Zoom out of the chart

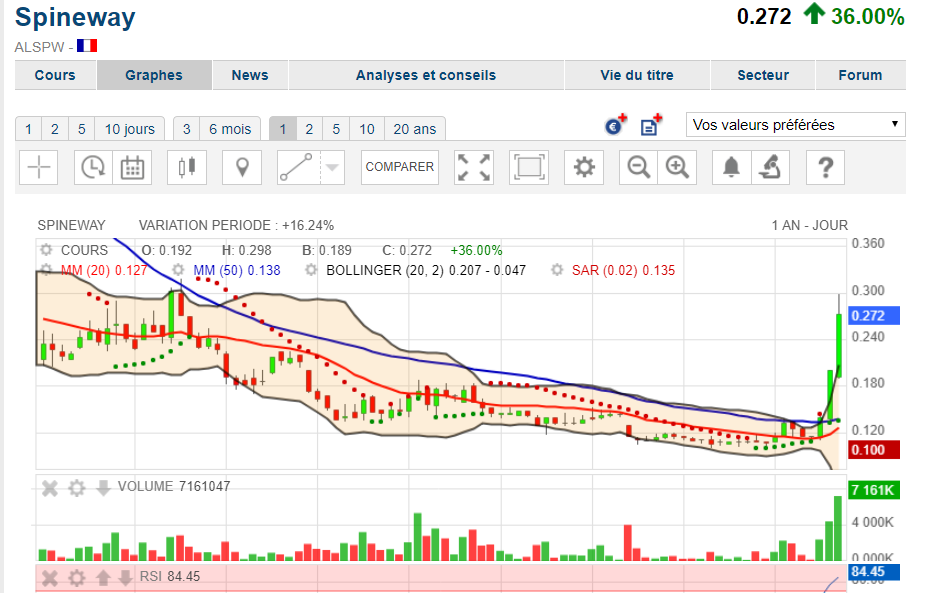click(x=638, y=167)
